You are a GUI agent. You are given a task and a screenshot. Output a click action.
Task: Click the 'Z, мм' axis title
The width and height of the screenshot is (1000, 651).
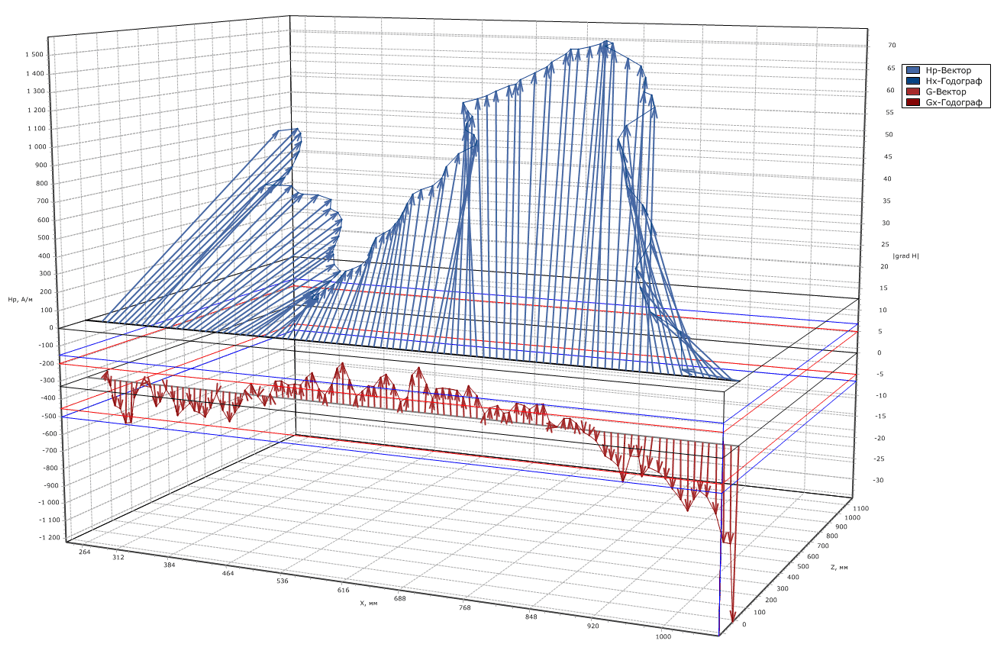(838, 567)
